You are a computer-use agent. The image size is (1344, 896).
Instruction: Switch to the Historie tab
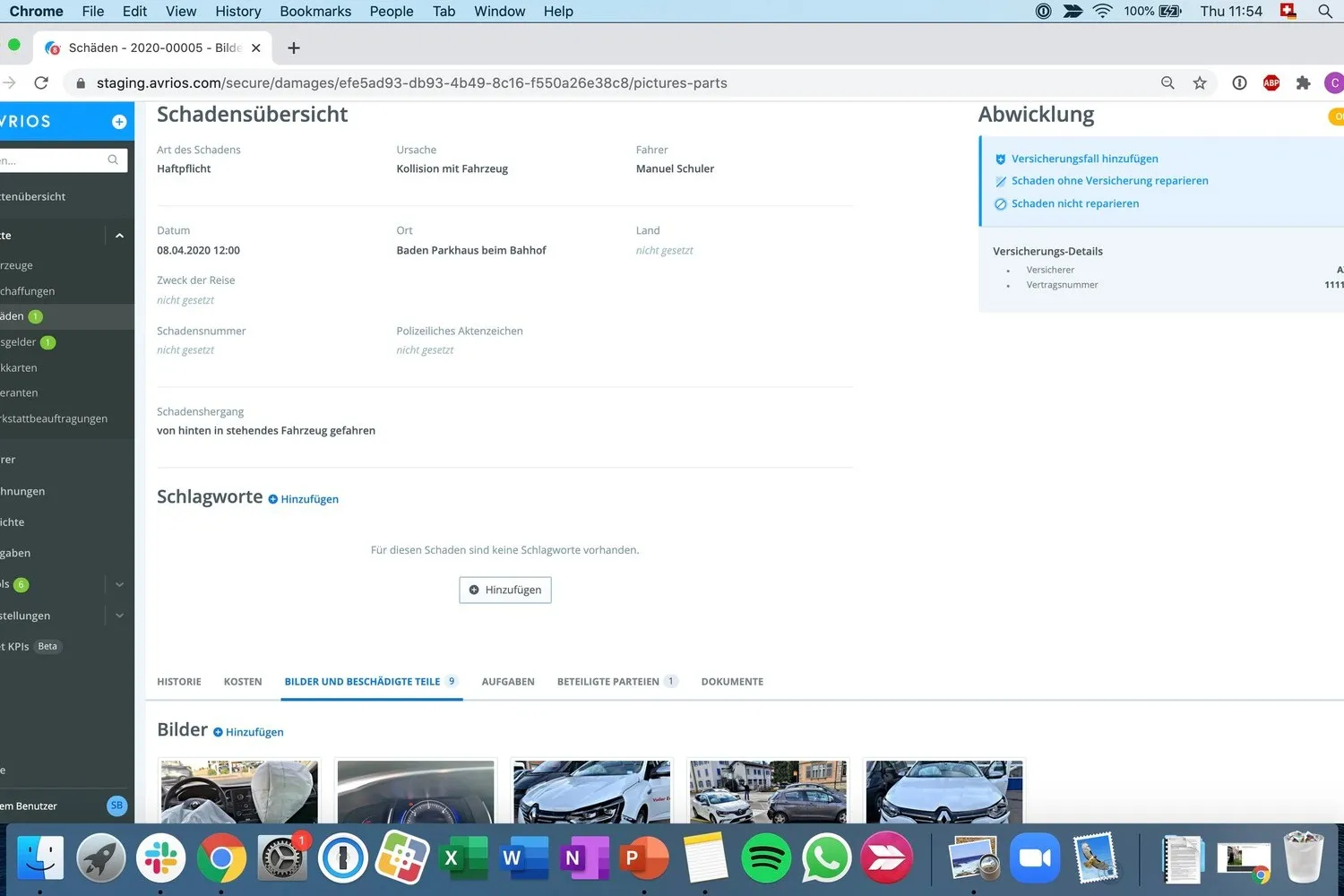coord(179,682)
